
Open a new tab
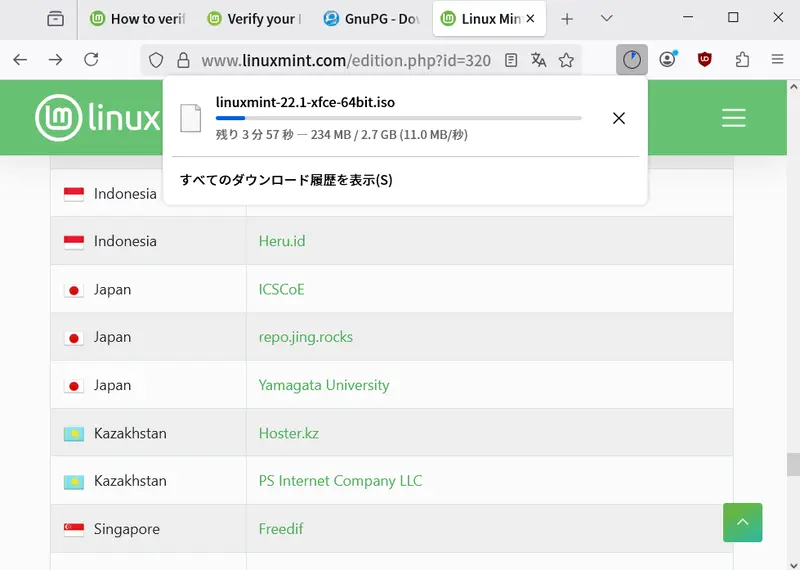(566, 19)
